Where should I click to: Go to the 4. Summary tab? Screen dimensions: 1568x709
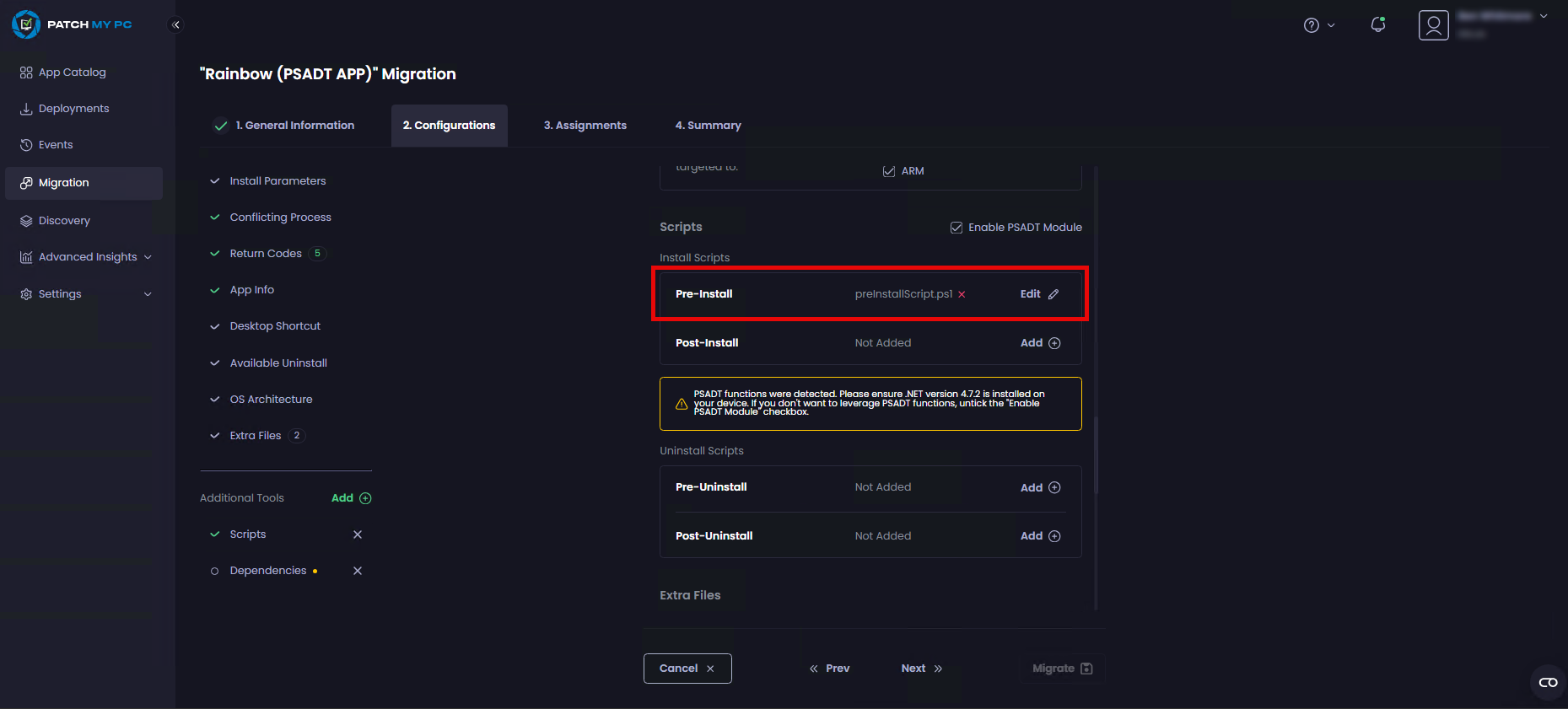click(708, 126)
